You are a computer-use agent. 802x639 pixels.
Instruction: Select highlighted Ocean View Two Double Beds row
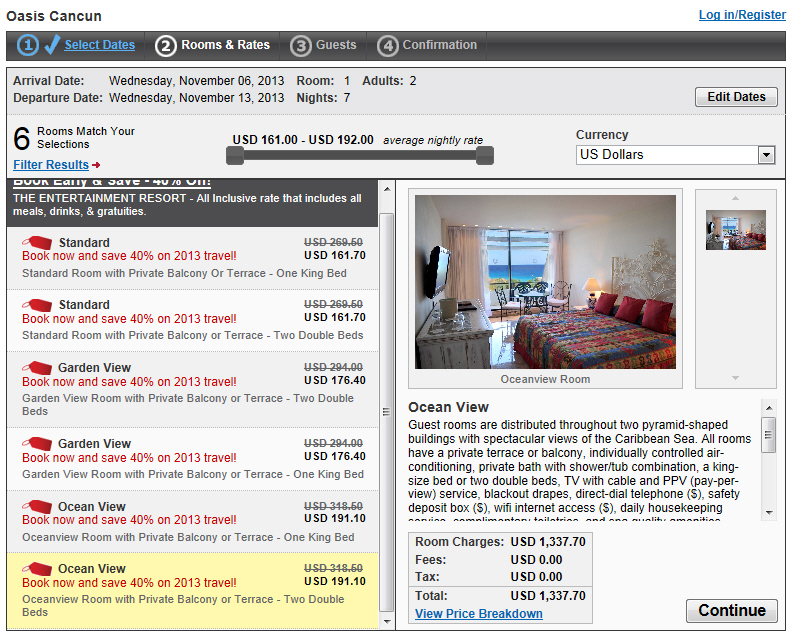click(193, 590)
